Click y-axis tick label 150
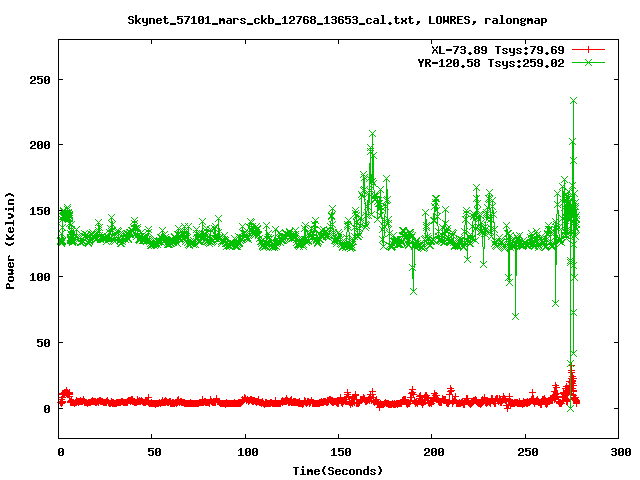Screen dimensions: 640x480 [x=40, y=211]
